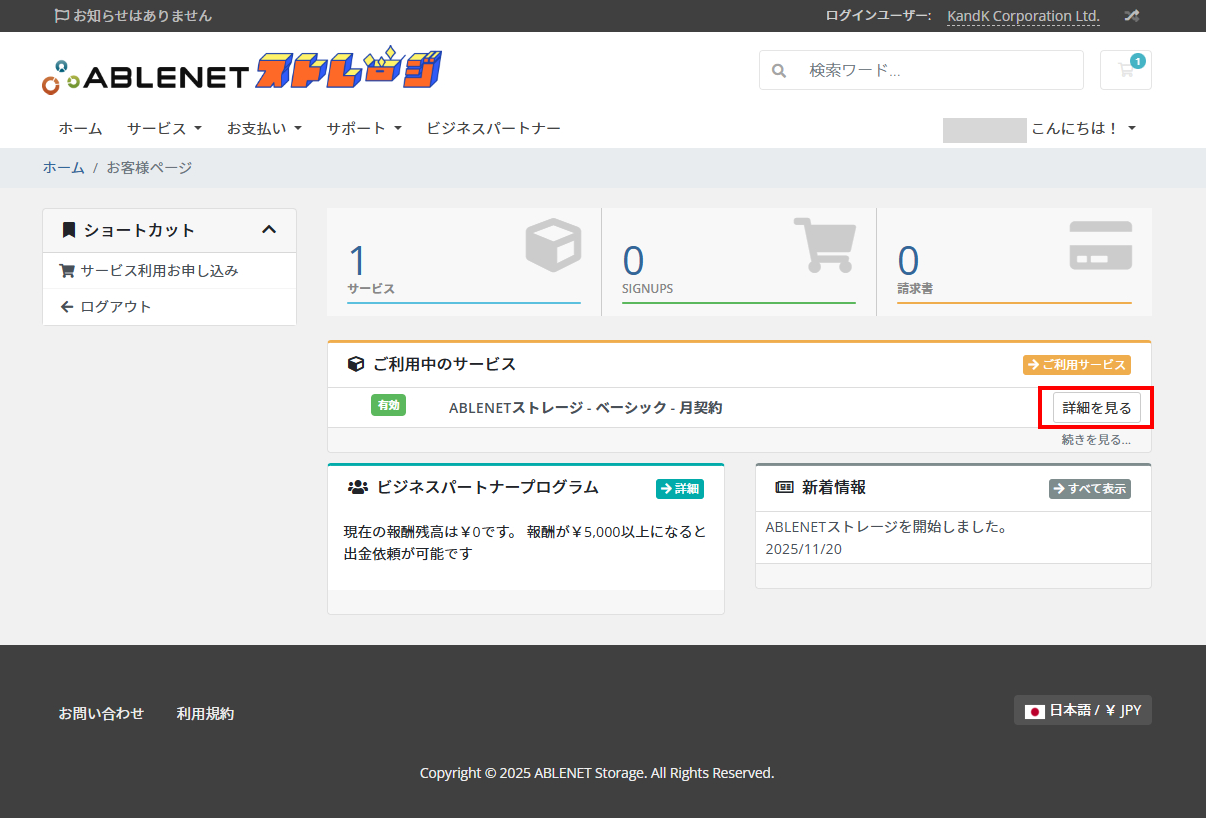1206x818 pixels.
Task: Click the すべて表示 button in 新着情報
Action: [x=1089, y=489]
